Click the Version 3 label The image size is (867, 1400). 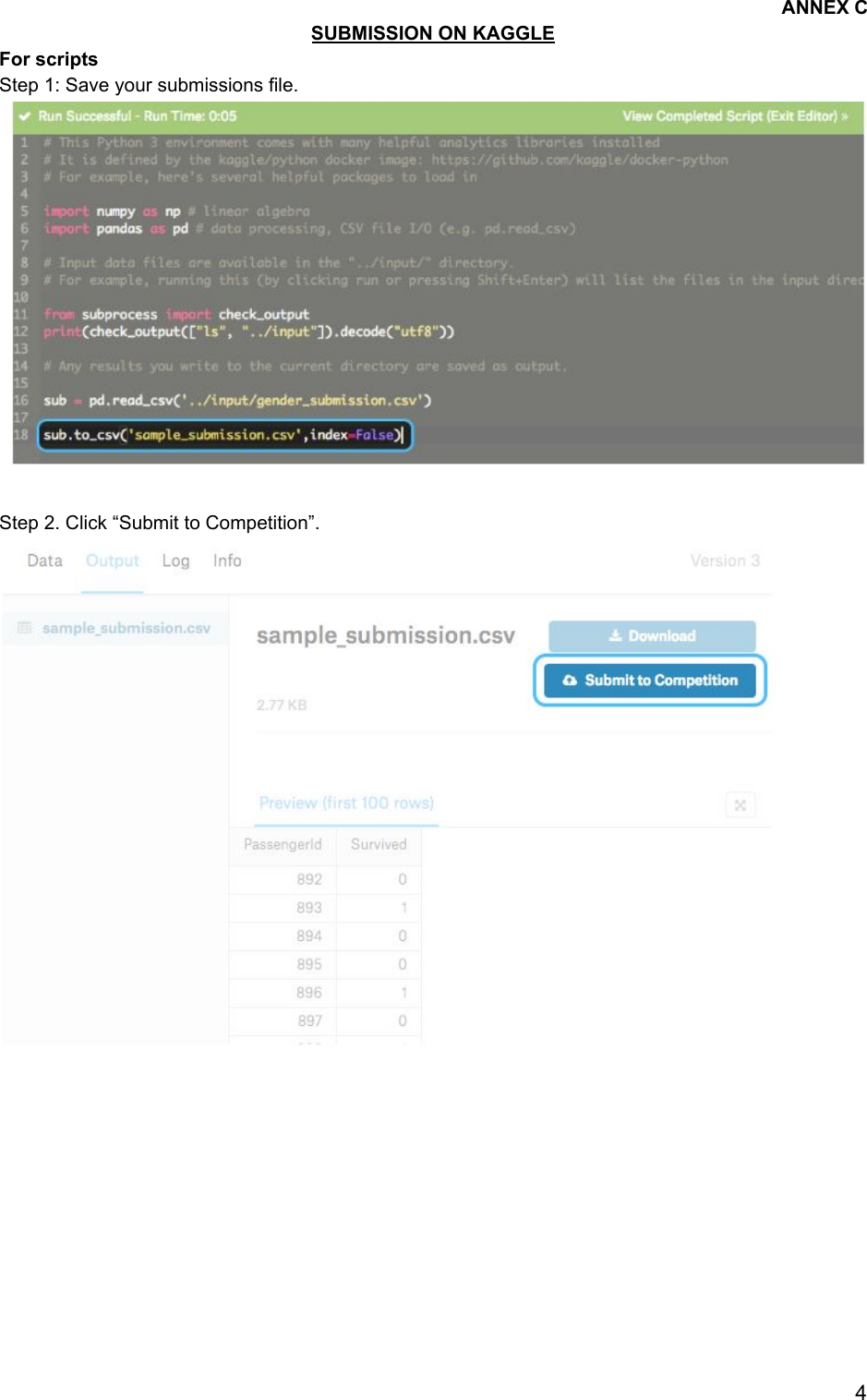(x=725, y=561)
